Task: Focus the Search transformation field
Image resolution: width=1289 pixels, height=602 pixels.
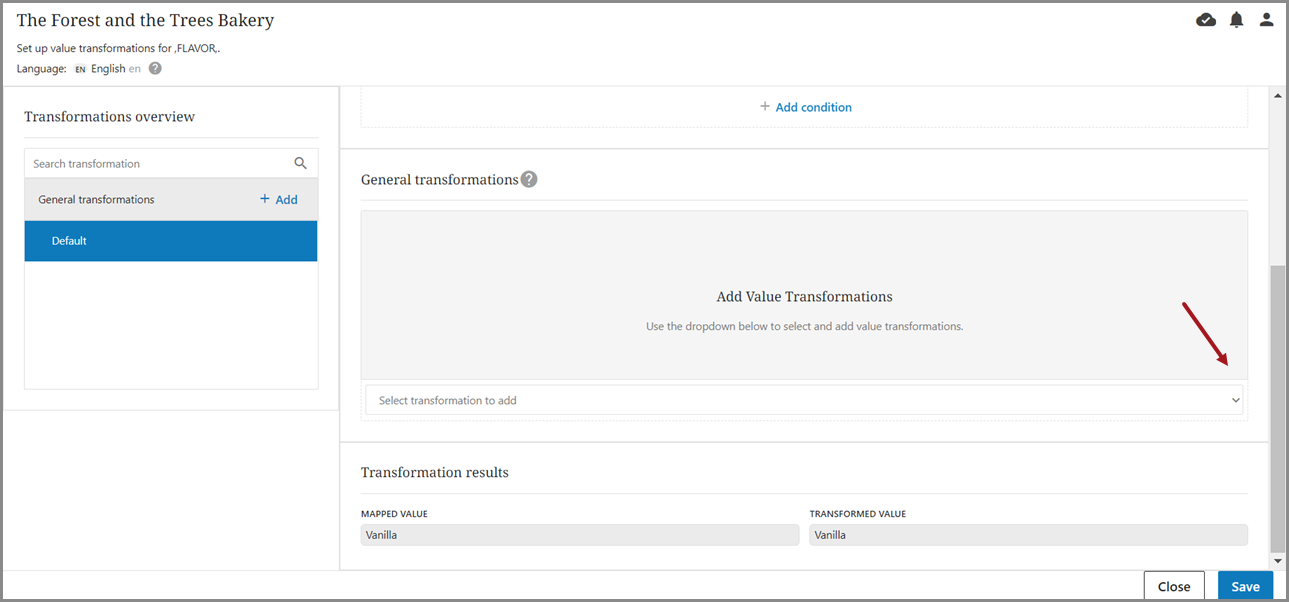Action: tap(160, 163)
